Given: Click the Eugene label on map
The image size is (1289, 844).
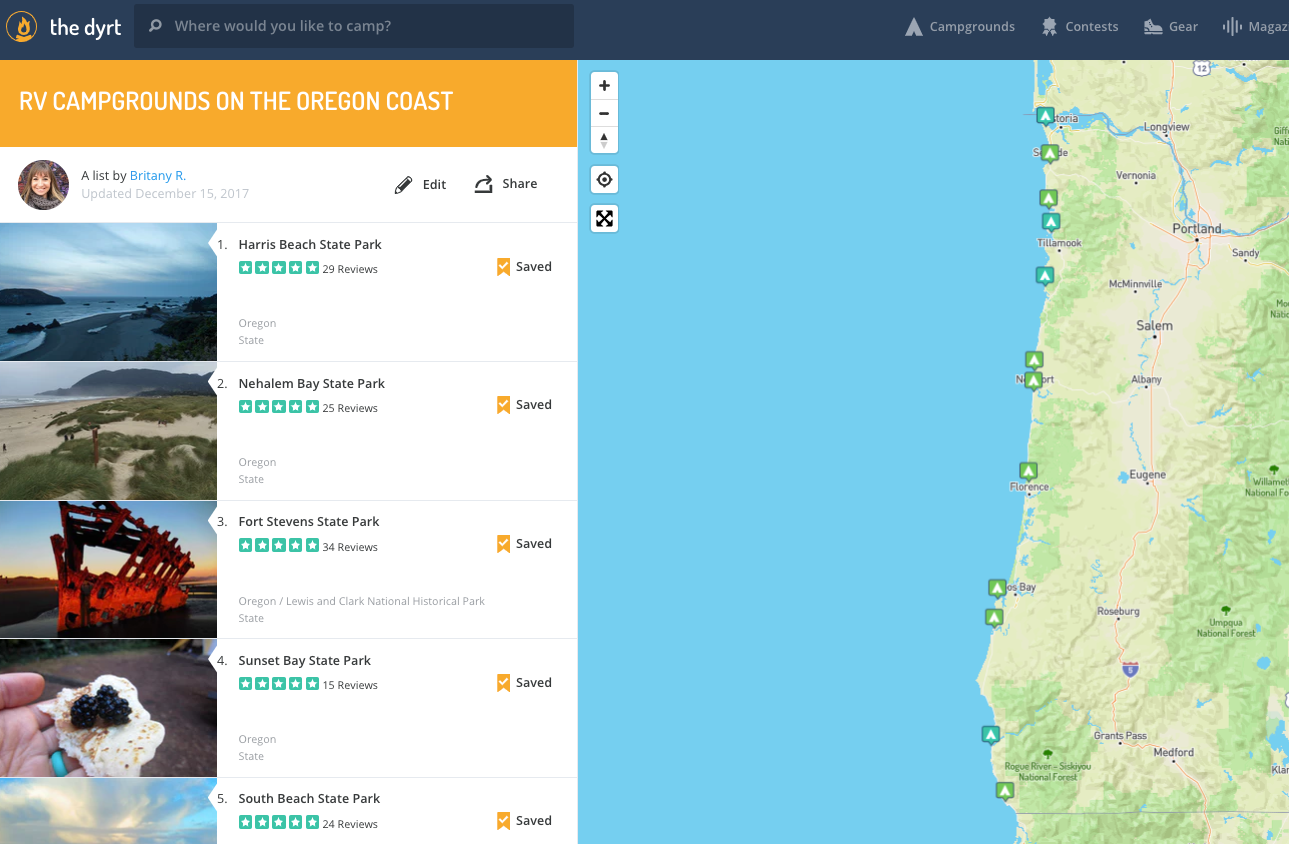Looking at the screenshot, I should [1147, 476].
